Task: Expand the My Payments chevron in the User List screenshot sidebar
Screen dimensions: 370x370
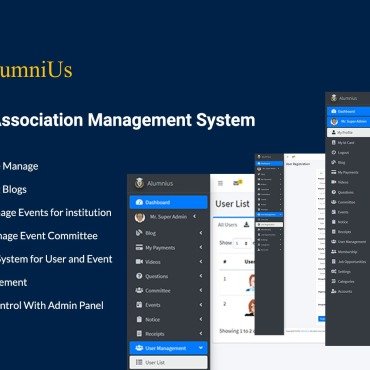Action: [201, 247]
